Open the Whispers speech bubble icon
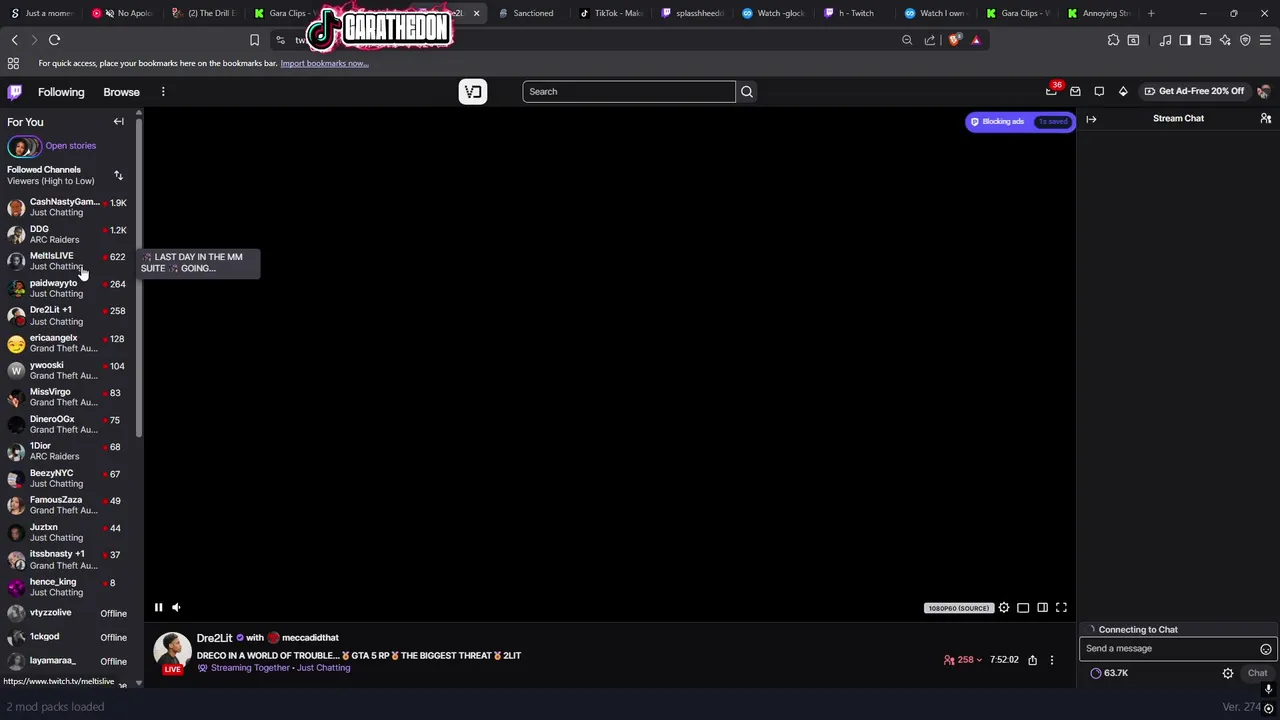The height and width of the screenshot is (720, 1280). (x=1099, y=92)
